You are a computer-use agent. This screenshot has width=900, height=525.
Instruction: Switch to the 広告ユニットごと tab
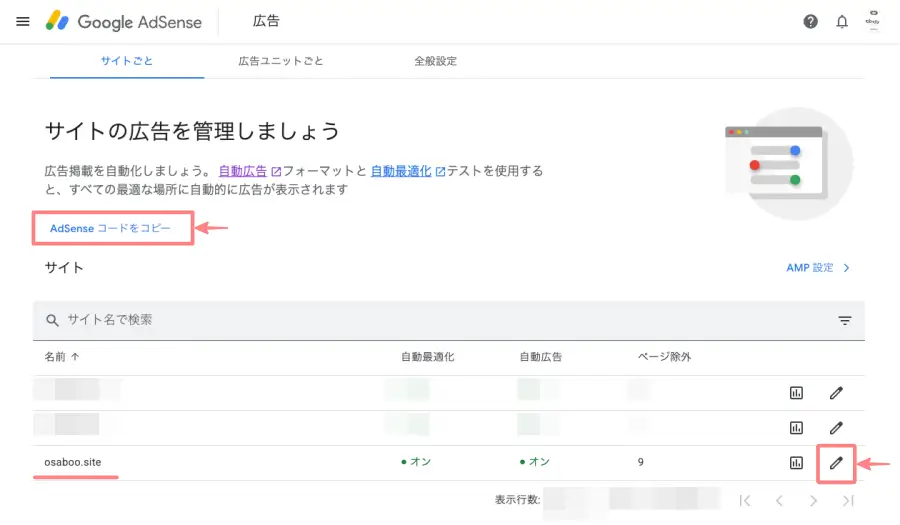tap(281, 61)
